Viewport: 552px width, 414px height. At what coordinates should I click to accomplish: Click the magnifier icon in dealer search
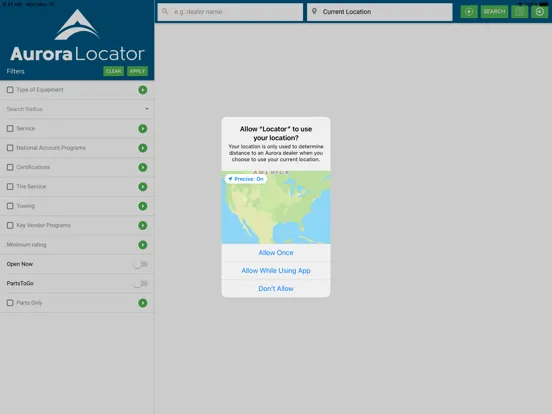click(165, 11)
